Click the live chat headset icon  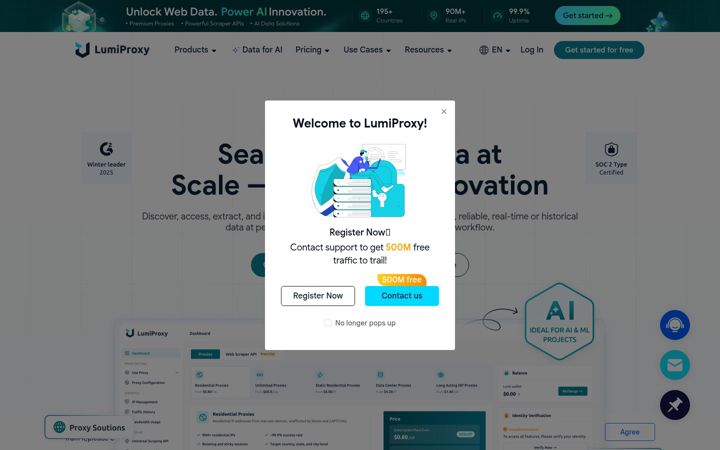tap(675, 325)
